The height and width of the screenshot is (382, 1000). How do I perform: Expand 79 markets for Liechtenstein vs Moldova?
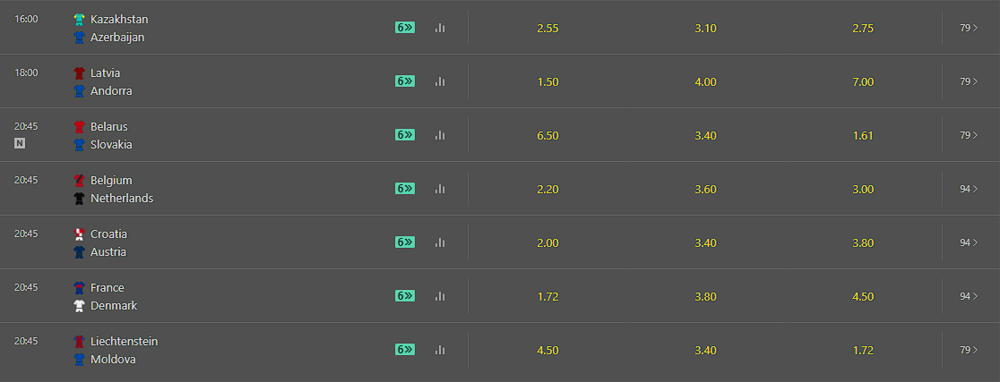click(969, 349)
